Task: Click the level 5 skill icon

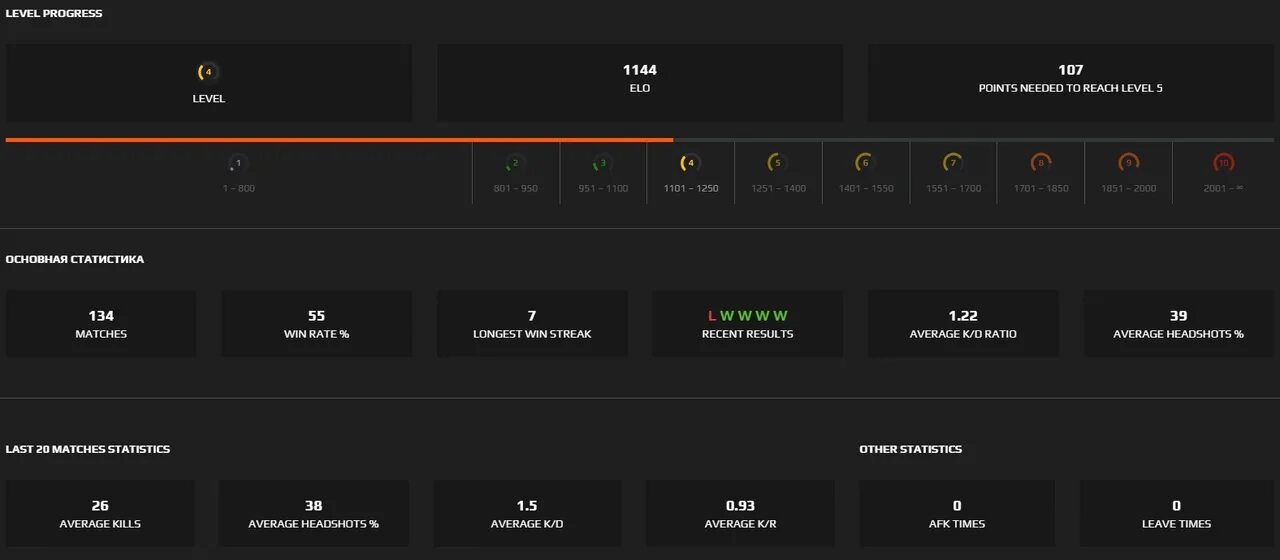Action: [x=778, y=163]
